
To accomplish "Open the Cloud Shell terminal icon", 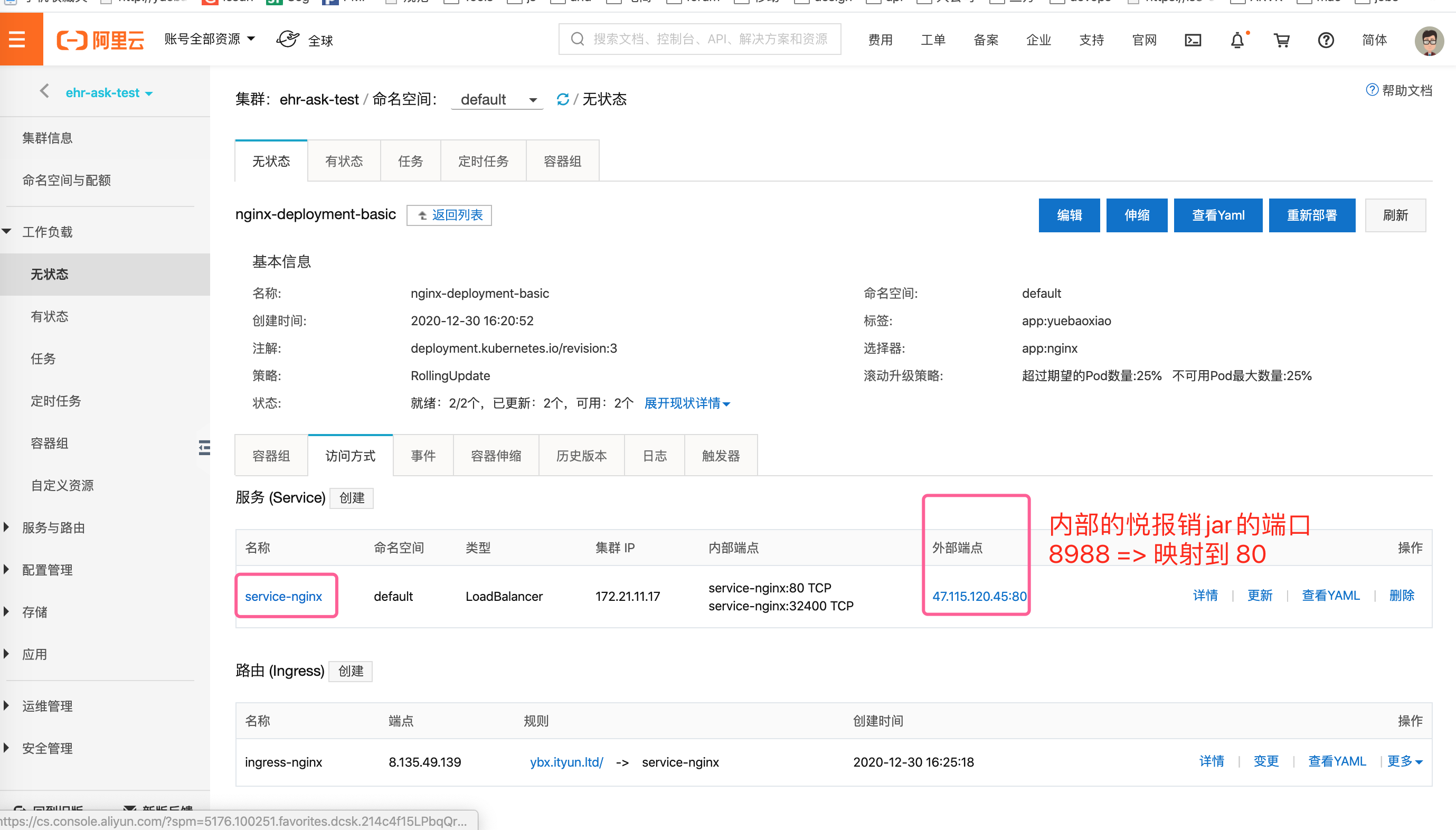I will [1192, 40].
